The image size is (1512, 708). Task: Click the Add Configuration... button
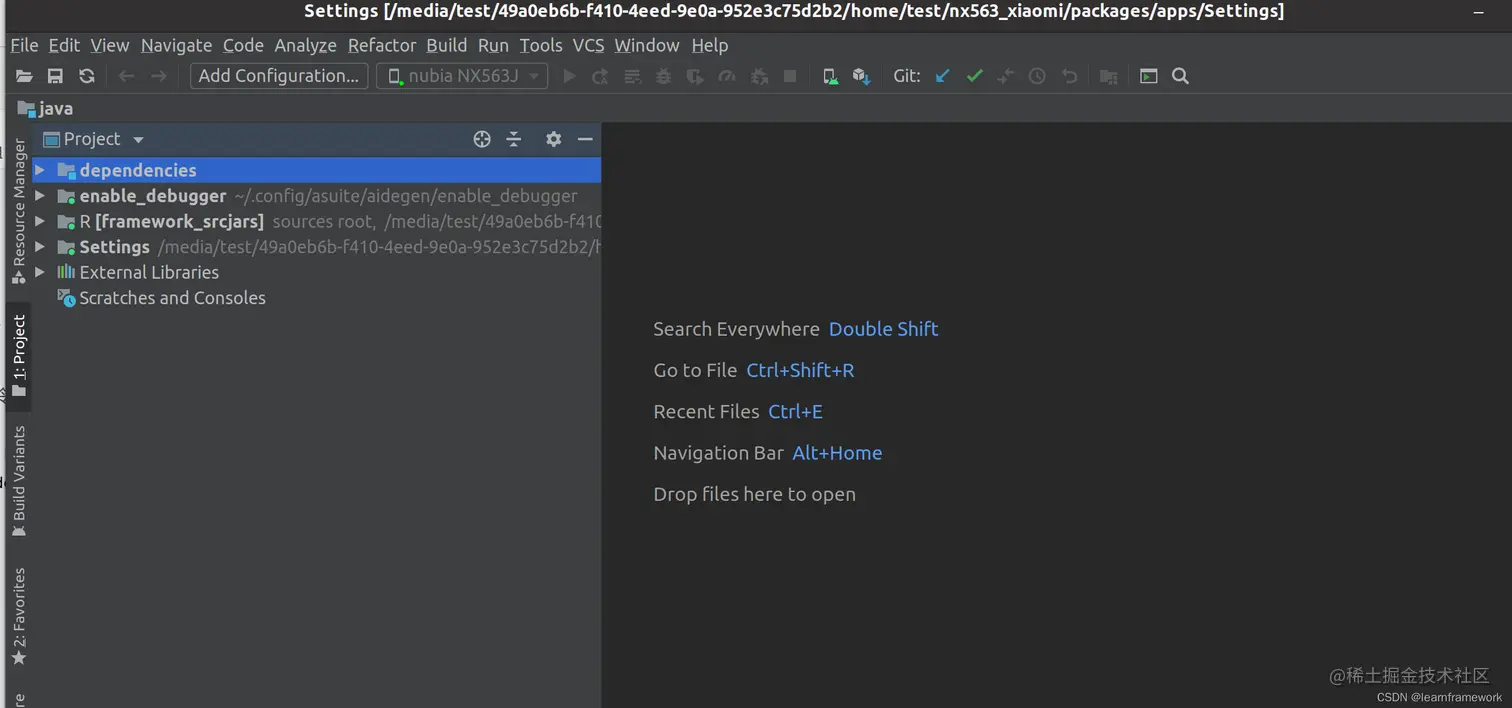279,76
